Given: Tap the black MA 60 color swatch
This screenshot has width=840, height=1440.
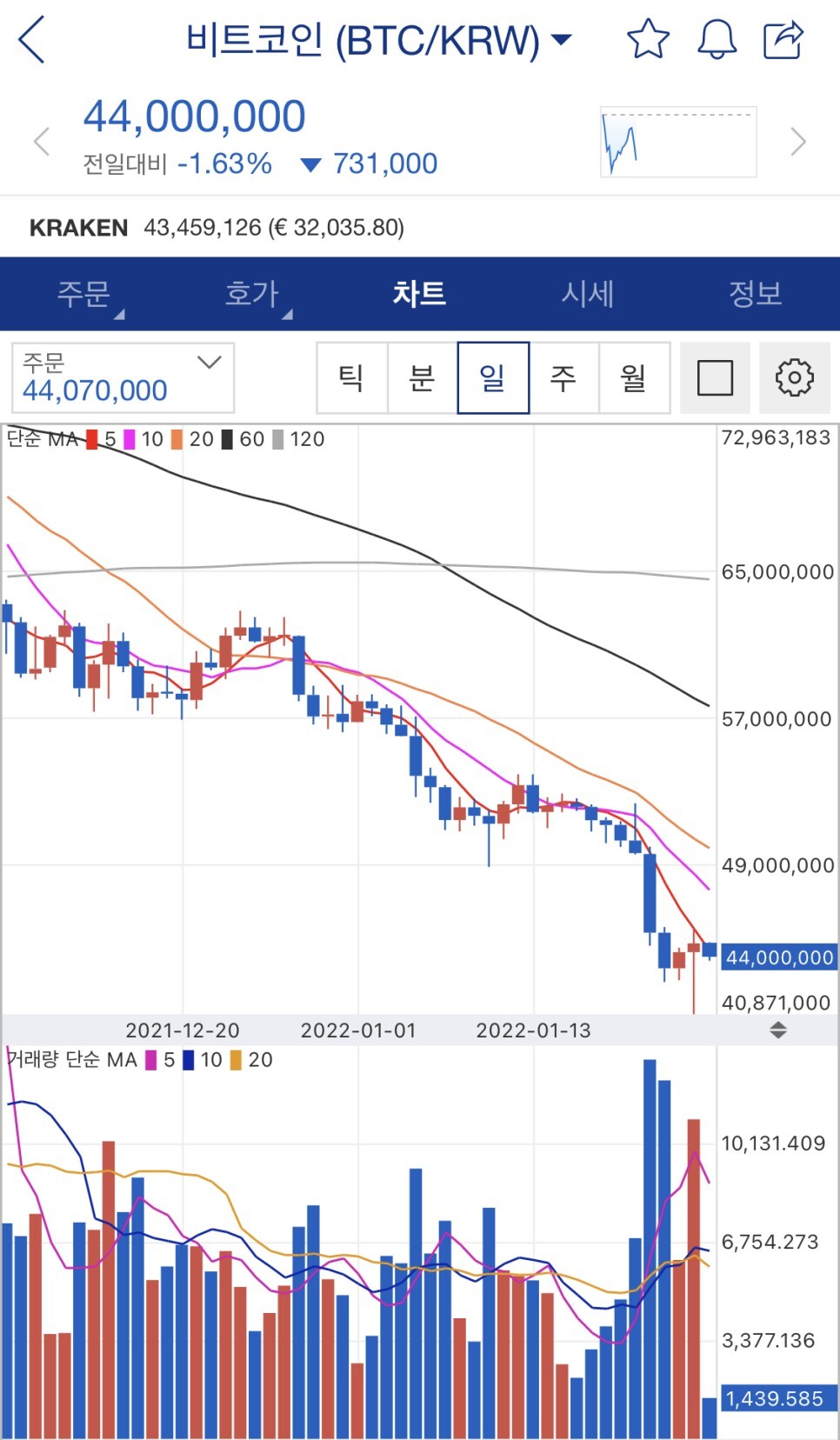Looking at the screenshot, I should [x=227, y=439].
